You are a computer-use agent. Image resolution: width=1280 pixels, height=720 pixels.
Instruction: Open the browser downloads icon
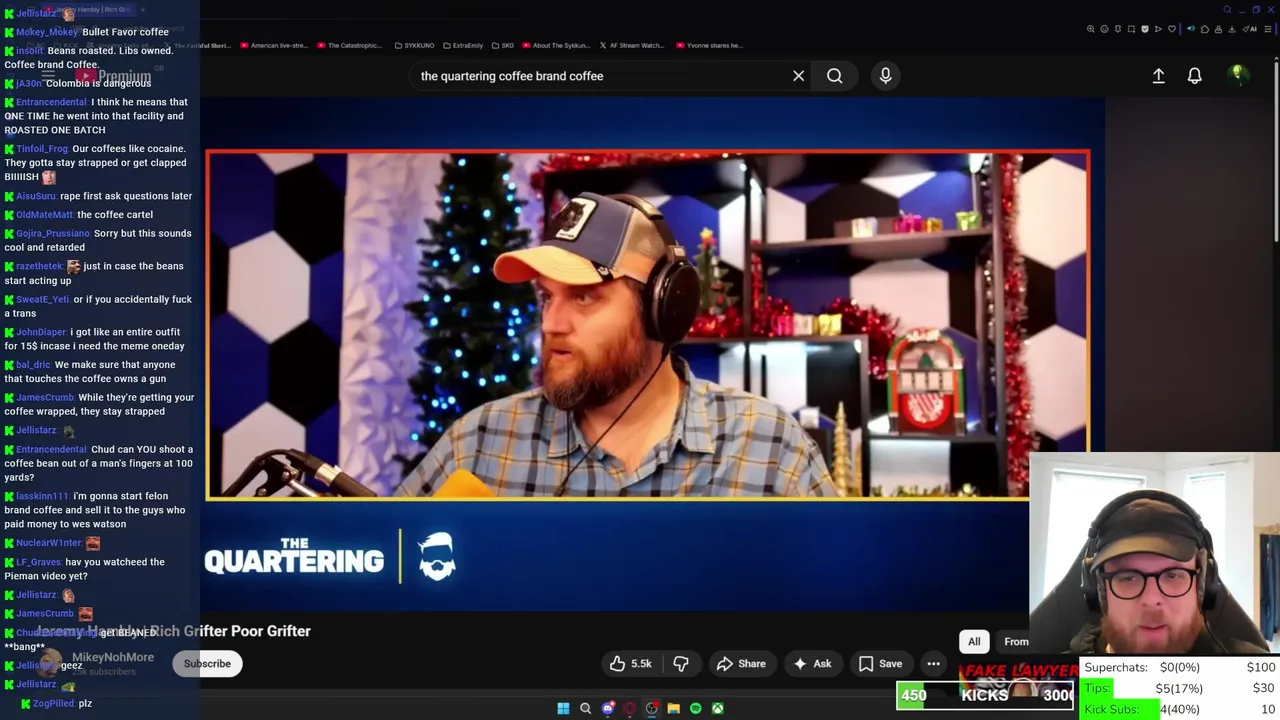pos(1232,29)
